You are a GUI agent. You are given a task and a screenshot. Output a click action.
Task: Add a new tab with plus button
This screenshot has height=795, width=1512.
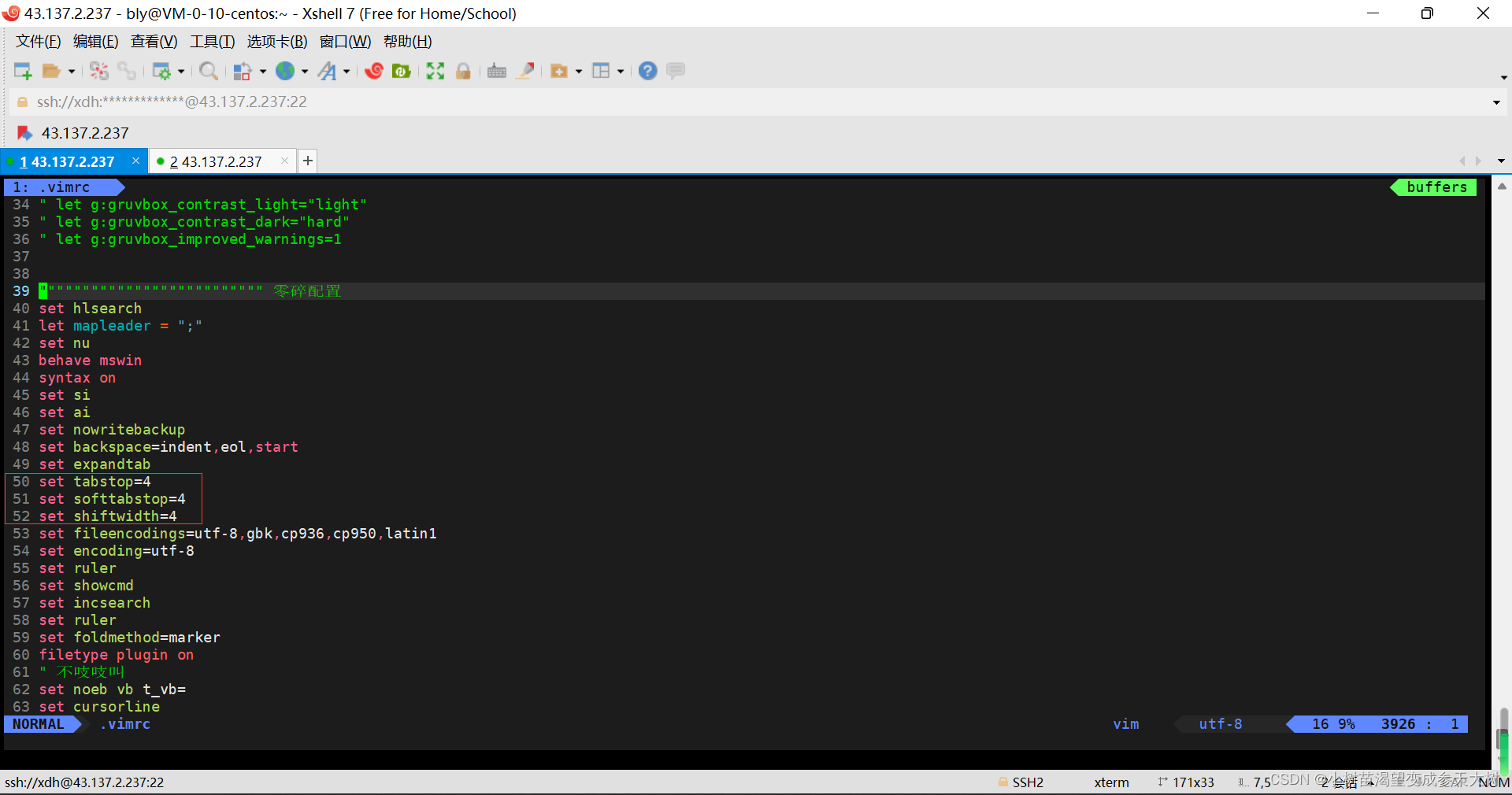click(308, 161)
